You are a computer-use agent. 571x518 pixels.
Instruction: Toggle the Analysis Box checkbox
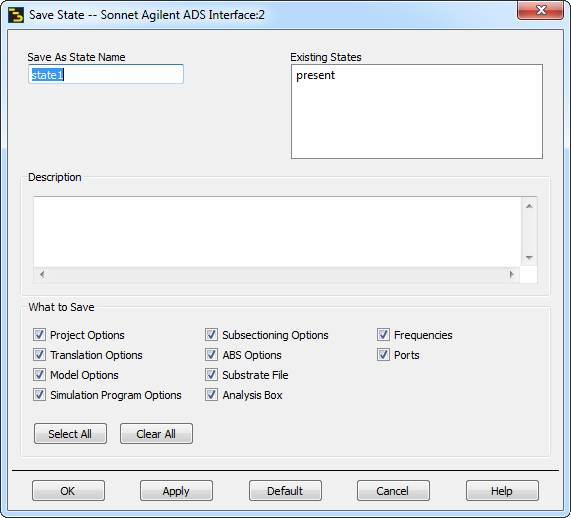[x=211, y=395]
